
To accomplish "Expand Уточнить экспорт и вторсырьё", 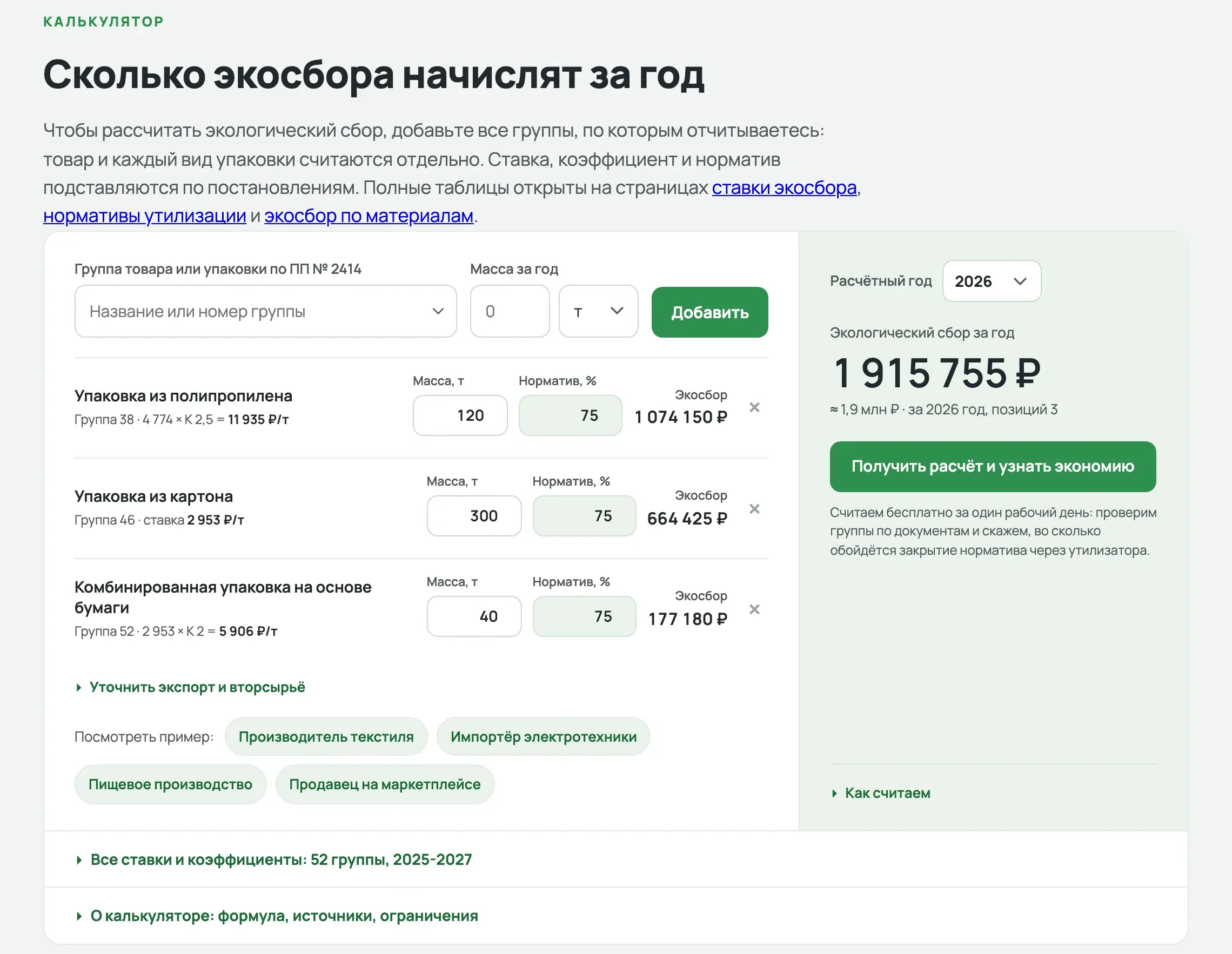I will [x=190, y=687].
